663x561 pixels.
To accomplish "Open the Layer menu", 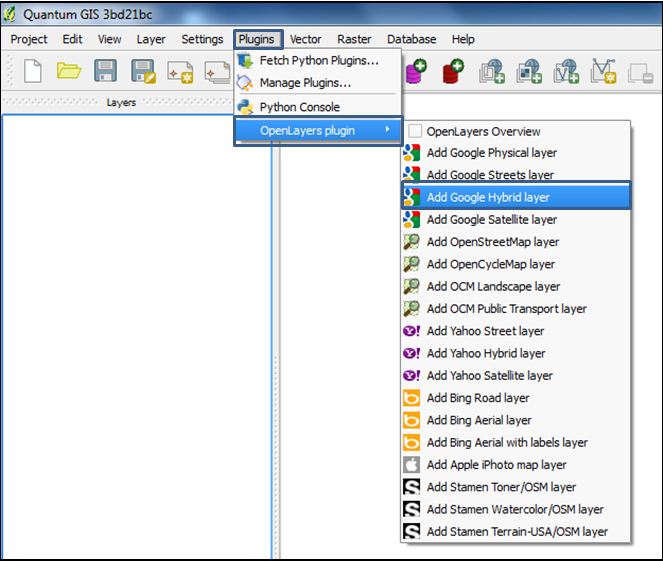I will (x=151, y=39).
